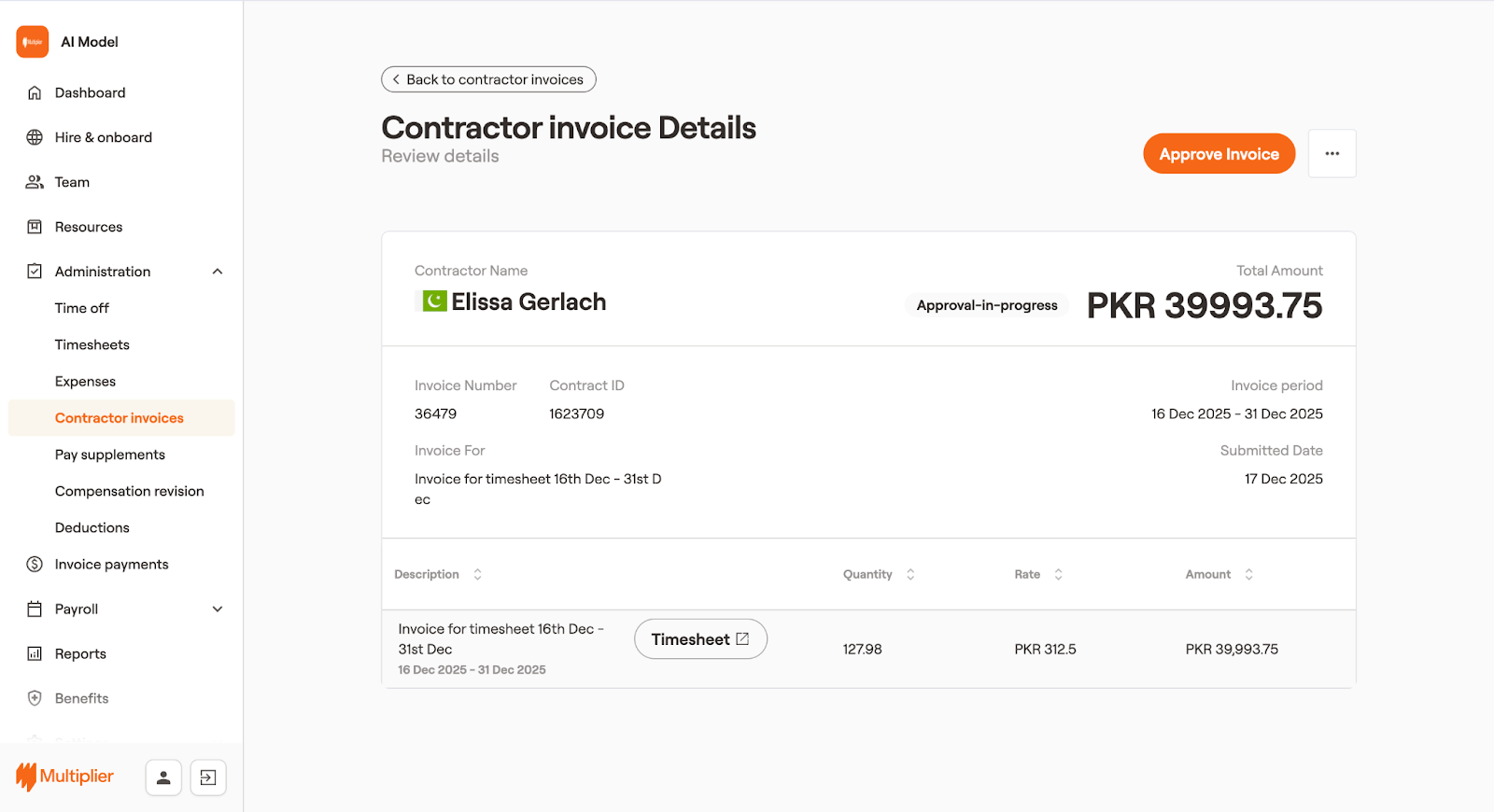Viewport: 1494px width, 812px height.
Task: Go back to contractor invoices
Action: [x=488, y=79]
